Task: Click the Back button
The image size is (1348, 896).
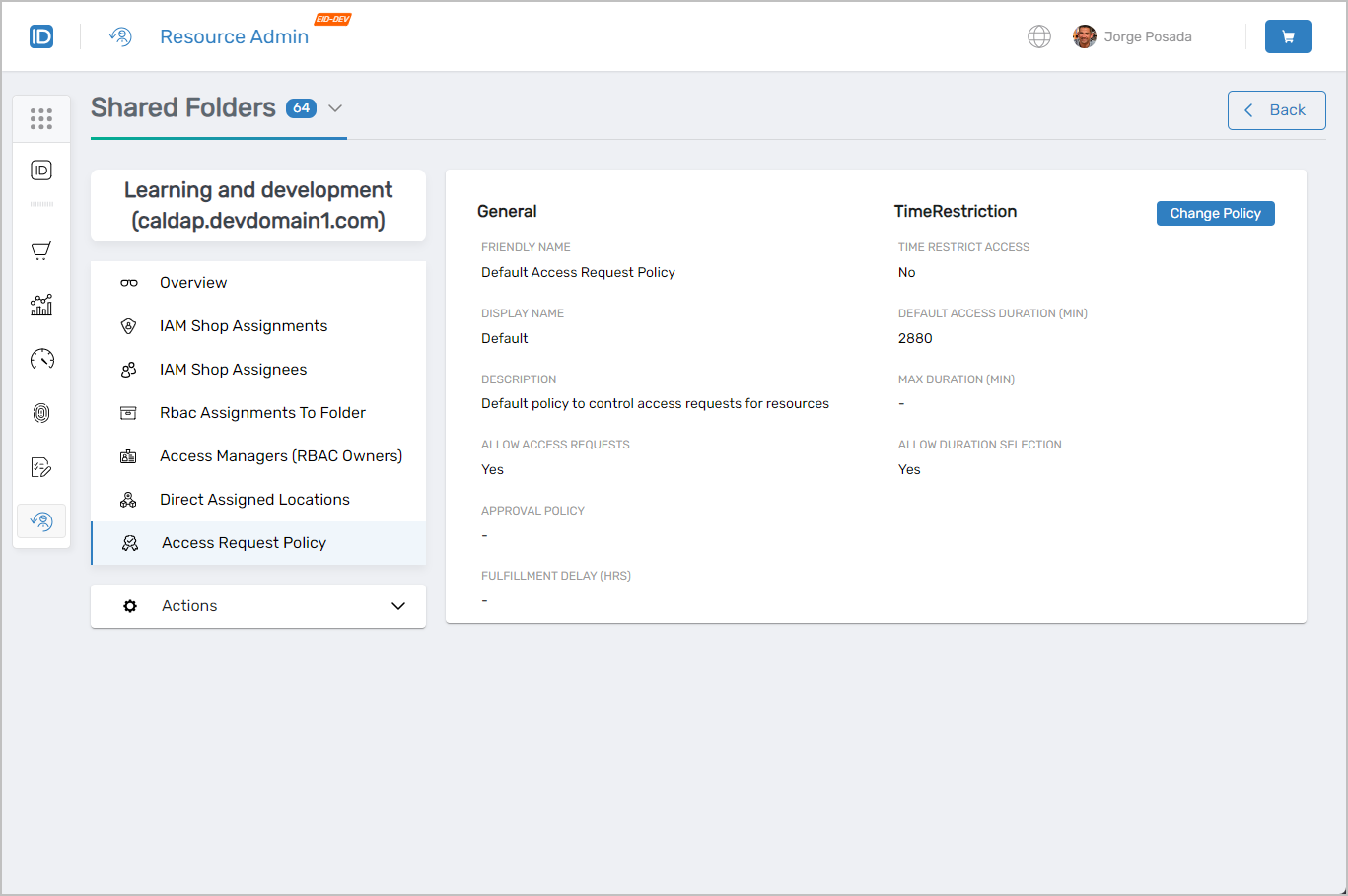Action: pos(1276,110)
